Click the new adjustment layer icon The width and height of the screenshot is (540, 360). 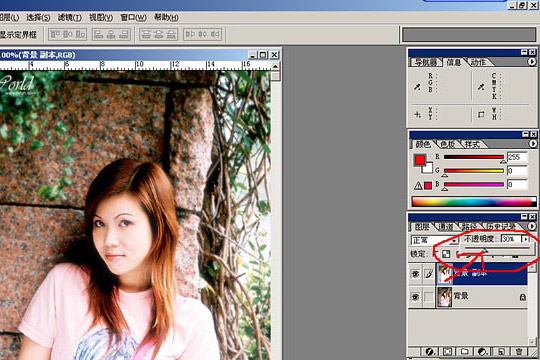tap(483, 351)
